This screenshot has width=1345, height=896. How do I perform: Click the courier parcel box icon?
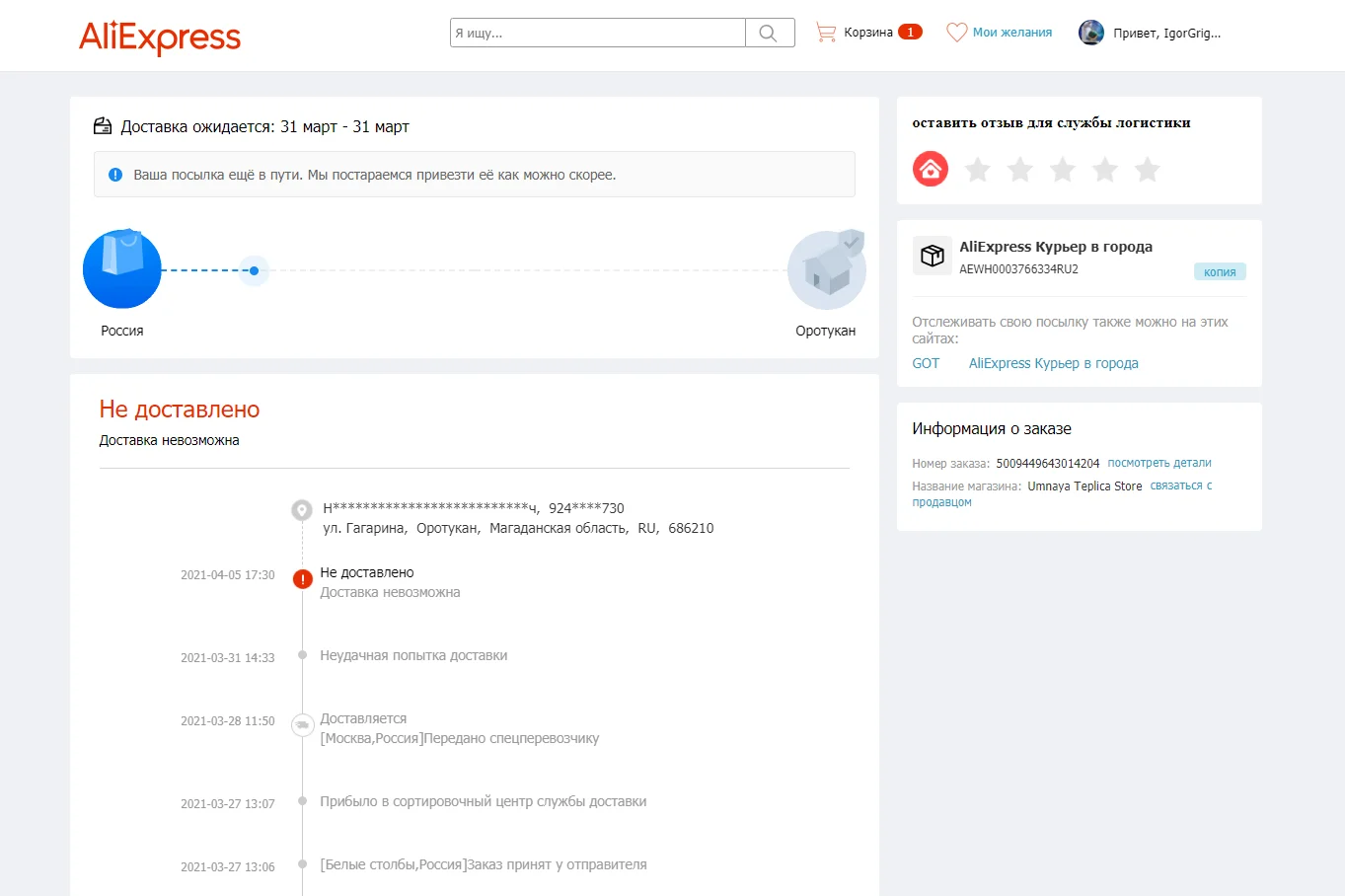pos(932,257)
